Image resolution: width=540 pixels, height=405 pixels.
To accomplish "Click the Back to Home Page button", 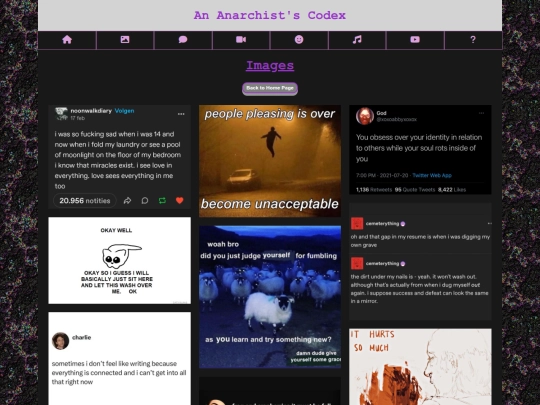I will click(270, 89).
